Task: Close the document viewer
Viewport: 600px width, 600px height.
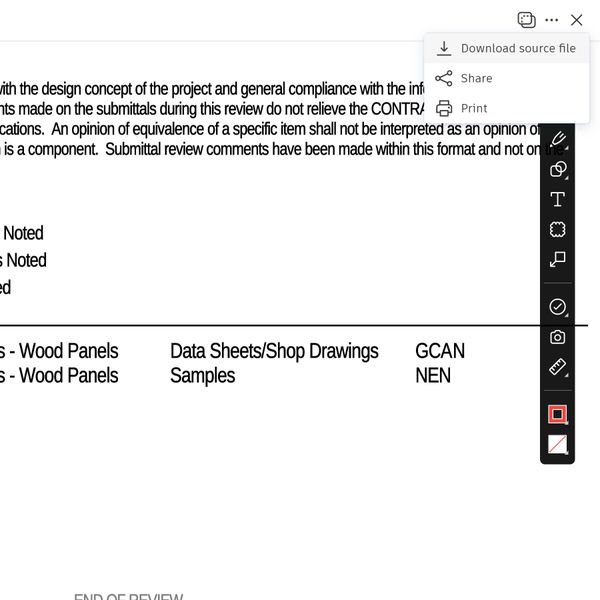Action: pyautogui.click(x=576, y=20)
